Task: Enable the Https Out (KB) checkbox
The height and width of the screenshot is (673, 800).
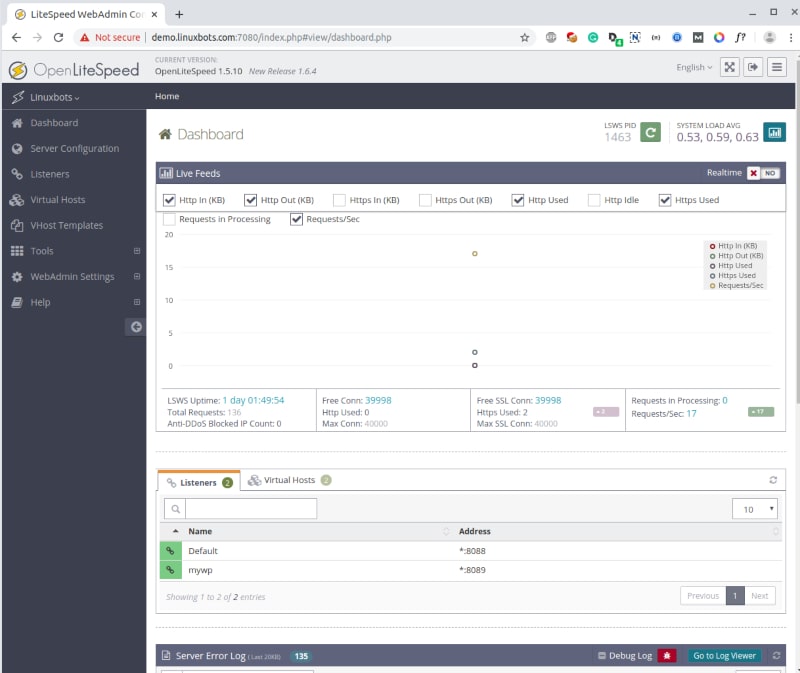Action: 425,200
